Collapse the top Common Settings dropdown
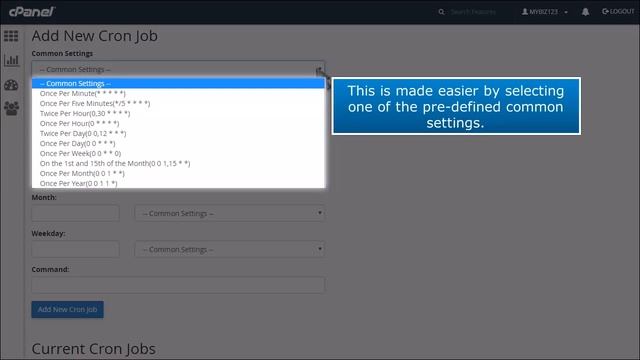 click(178, 69)
